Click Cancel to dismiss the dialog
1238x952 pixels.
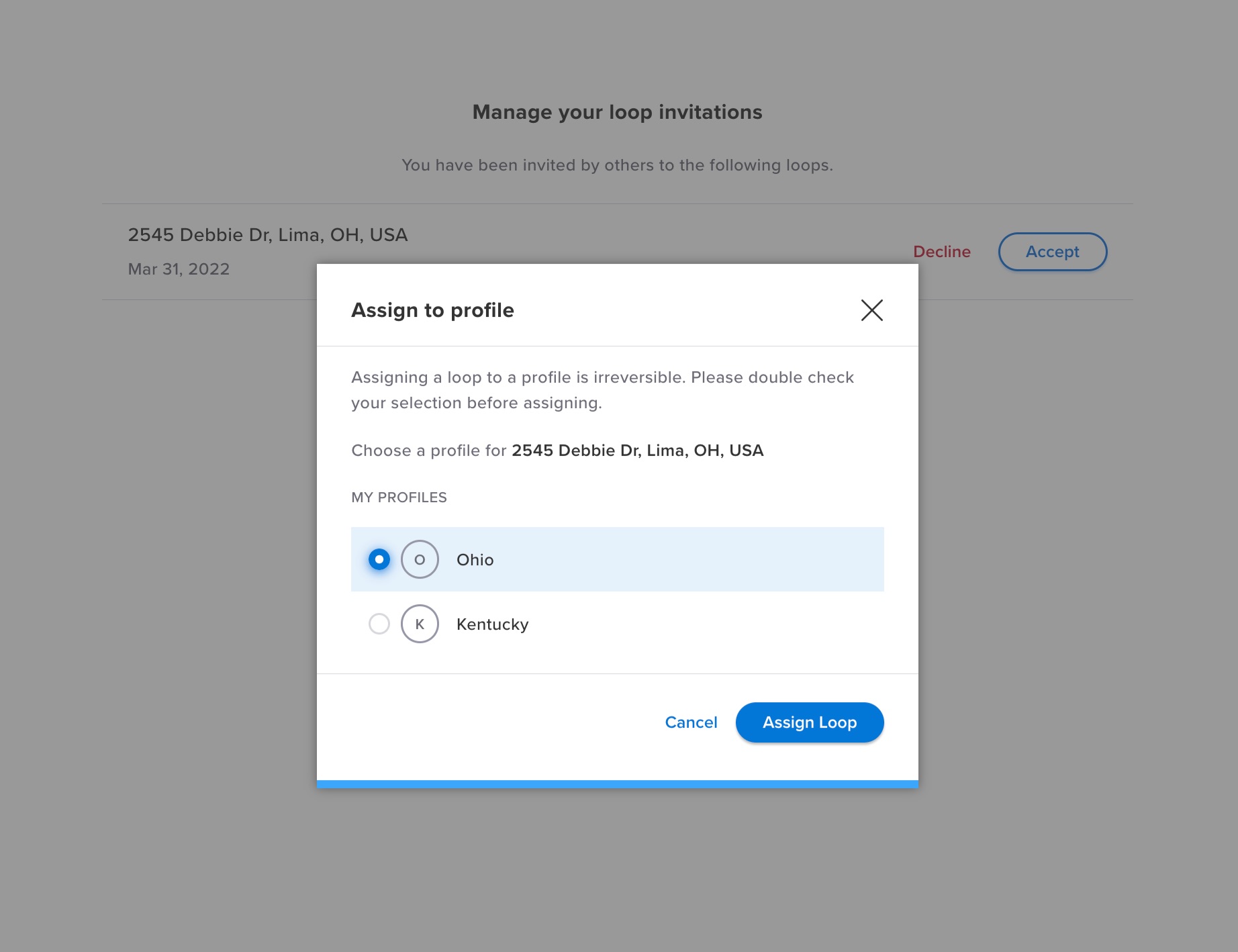tap(691, 722)
